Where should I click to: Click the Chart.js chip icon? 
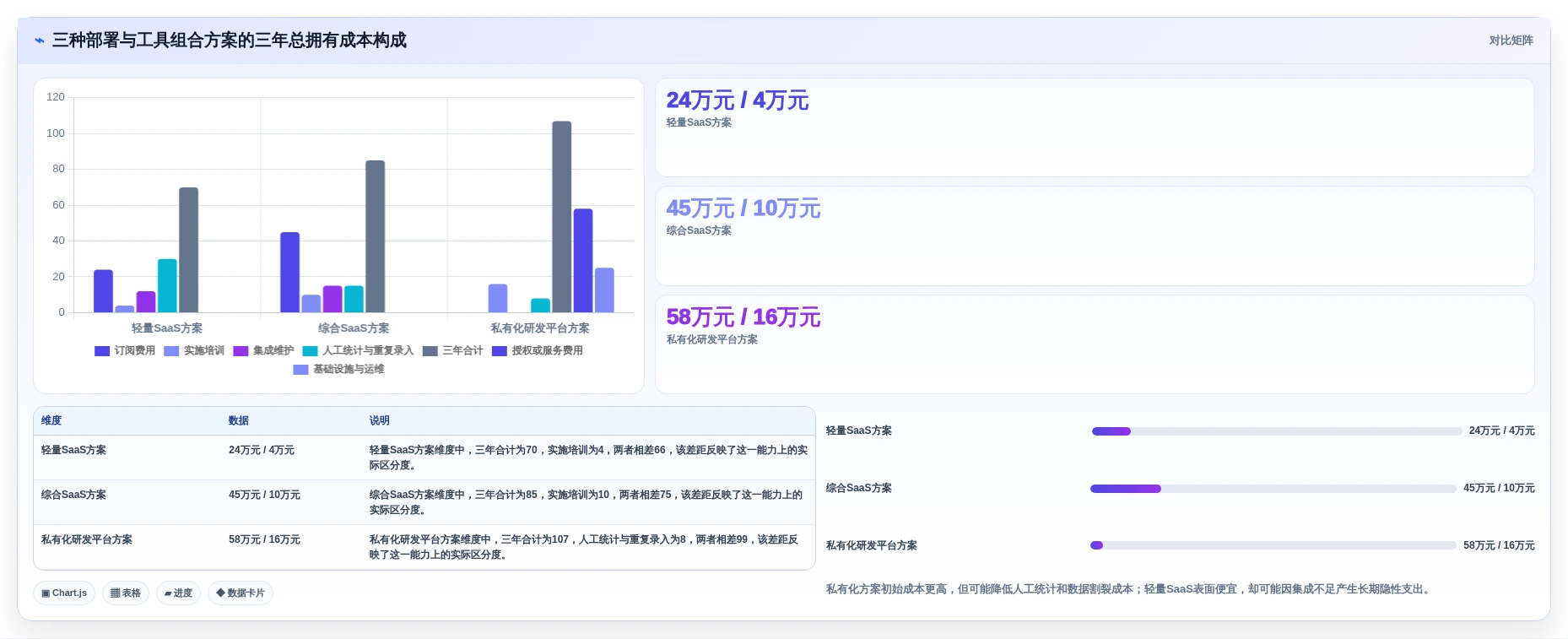[46, 593]
